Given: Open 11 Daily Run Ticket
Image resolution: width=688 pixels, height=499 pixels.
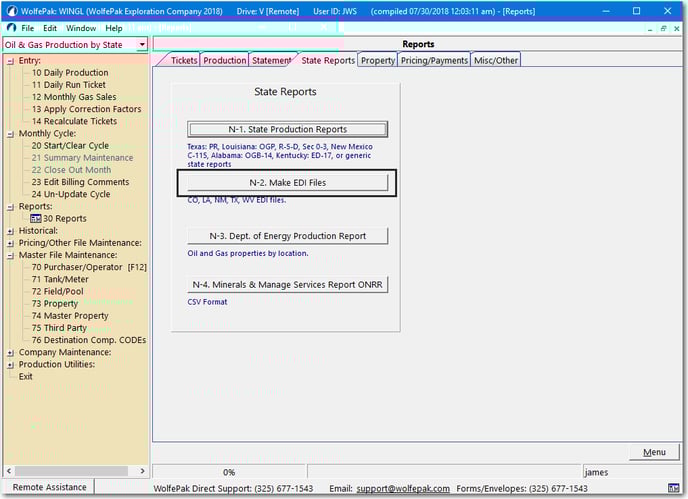Looking at the screenshot, I should tap(68, 85).
